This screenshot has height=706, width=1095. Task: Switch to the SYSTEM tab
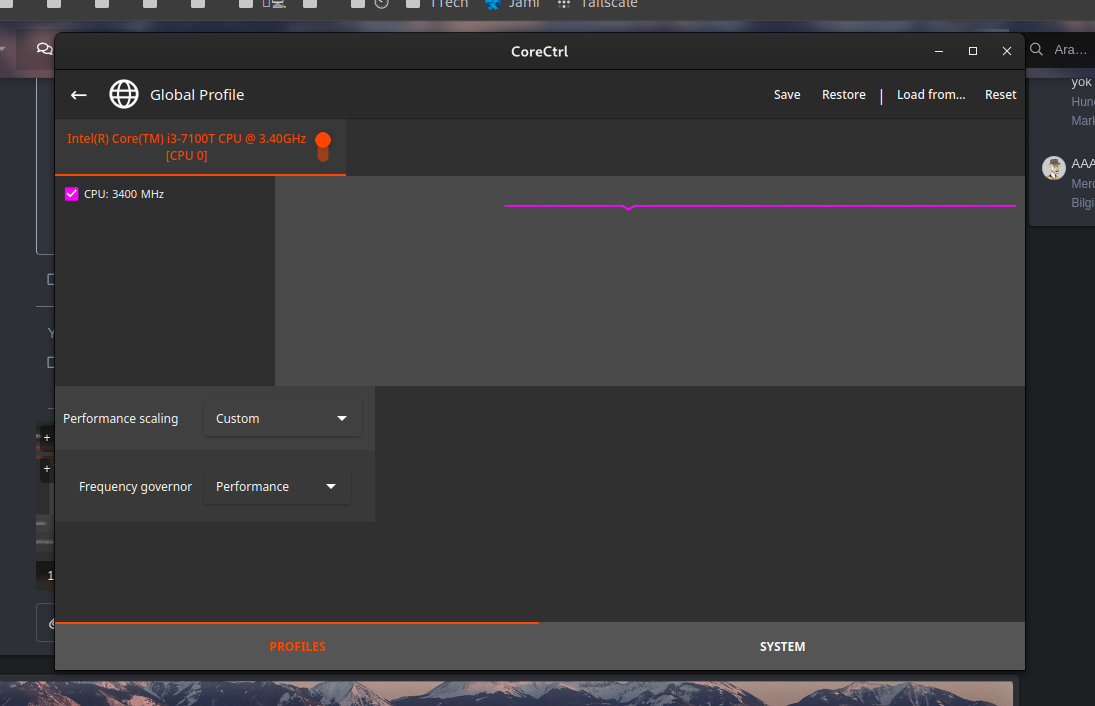(782, 647)
